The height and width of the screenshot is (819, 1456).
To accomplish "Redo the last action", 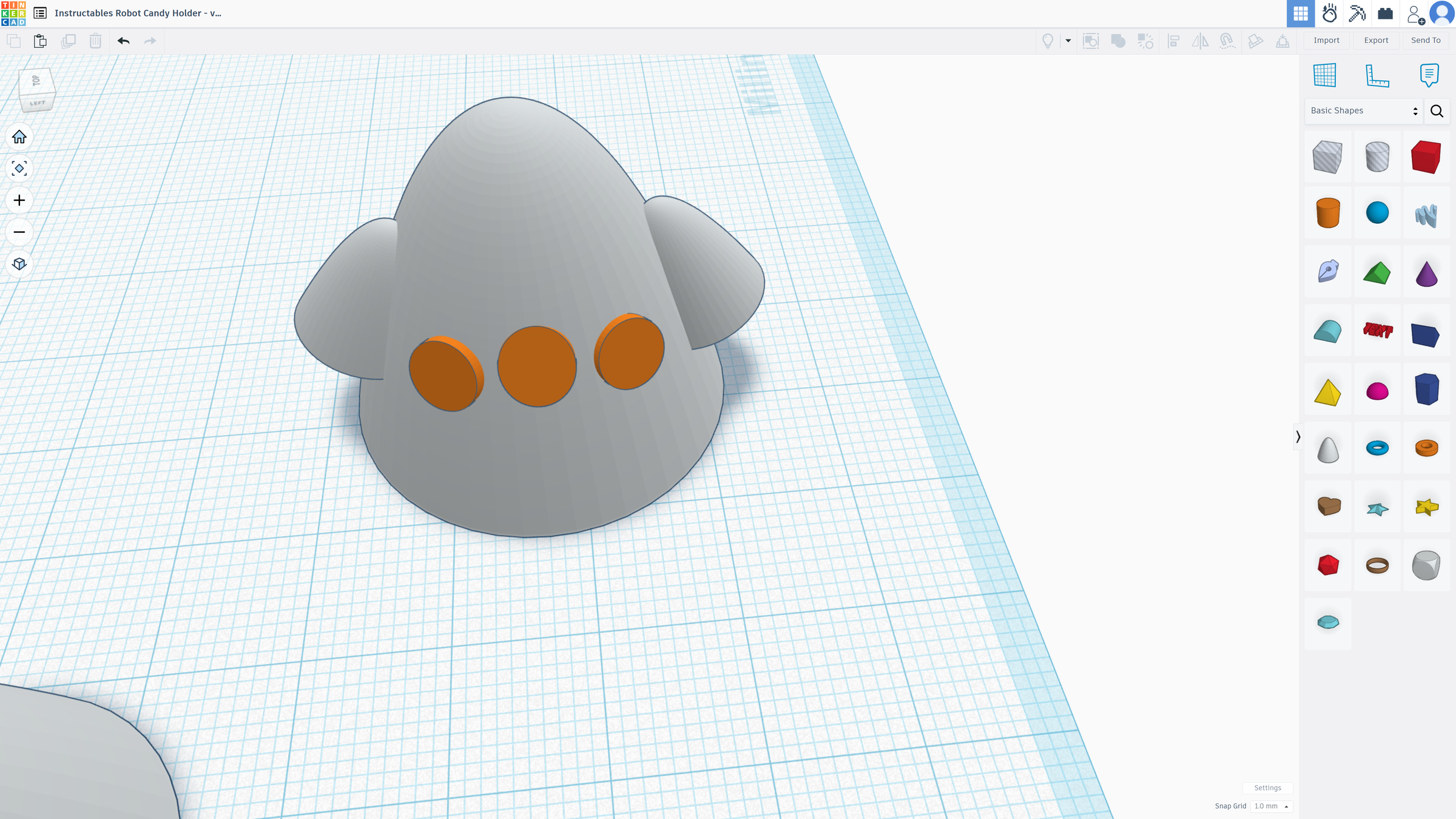I will pyautogui.click(x=150, y=41).
